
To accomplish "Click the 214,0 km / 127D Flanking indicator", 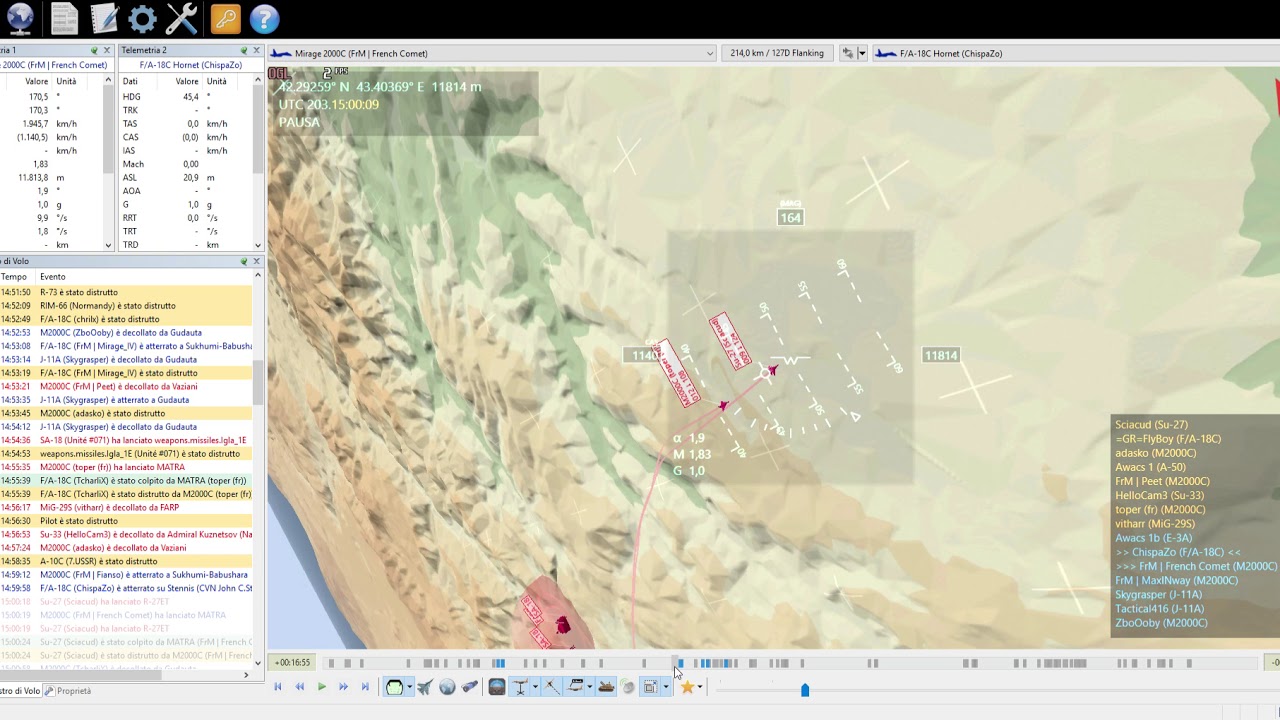I will point(777,53).
